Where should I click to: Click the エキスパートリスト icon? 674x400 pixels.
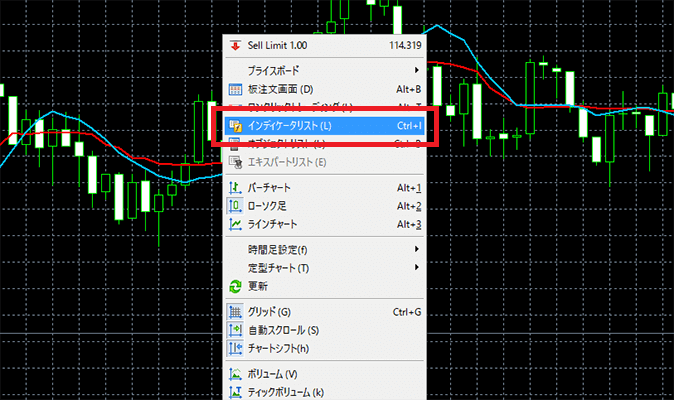235,162
